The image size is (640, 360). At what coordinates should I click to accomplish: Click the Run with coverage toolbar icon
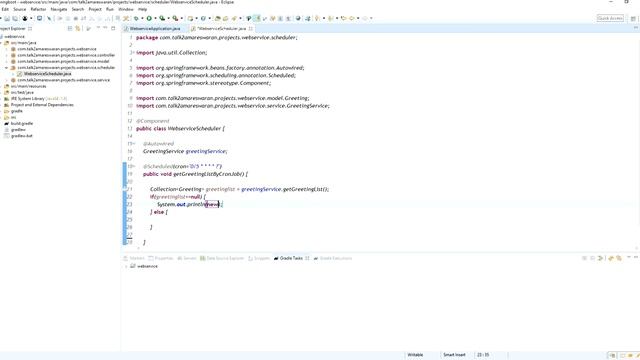coord(162,18)
